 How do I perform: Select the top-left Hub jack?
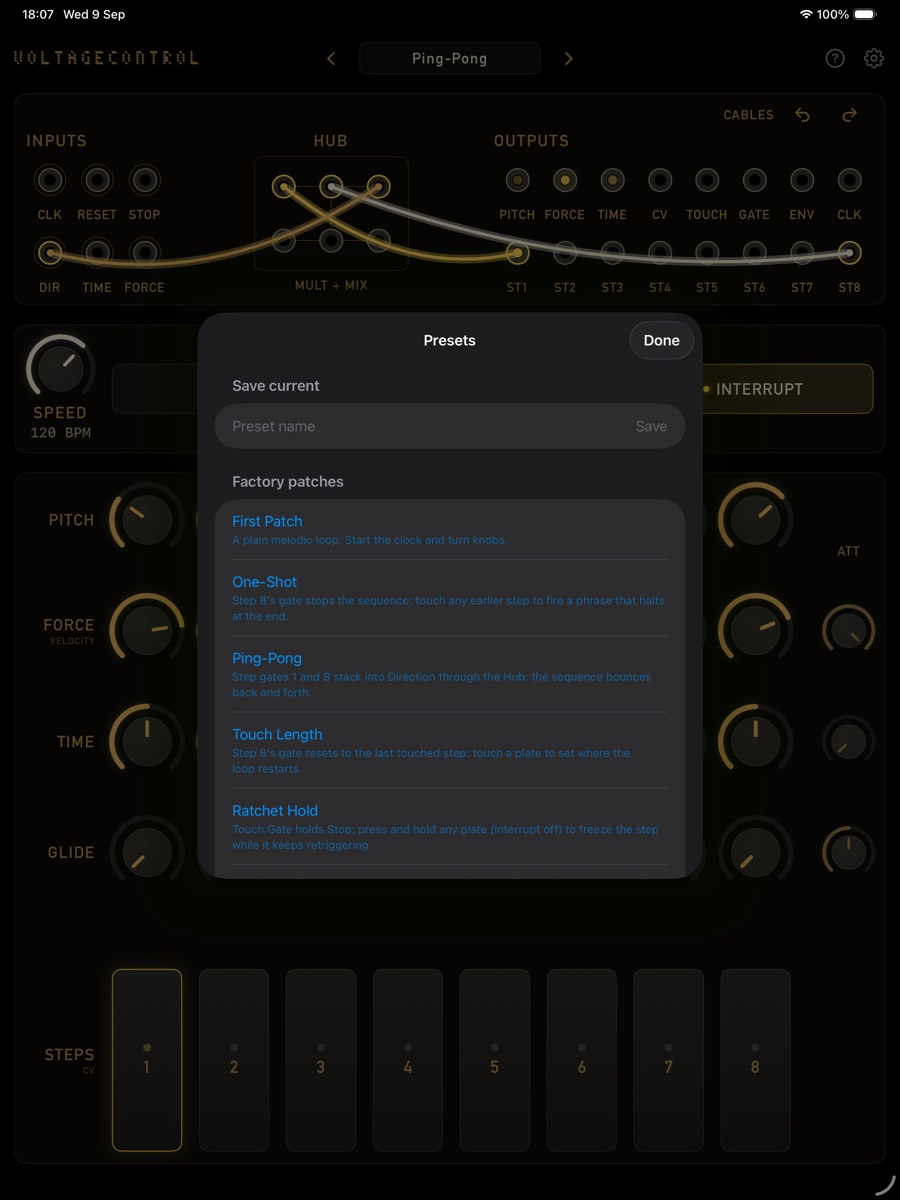(284, 187)
